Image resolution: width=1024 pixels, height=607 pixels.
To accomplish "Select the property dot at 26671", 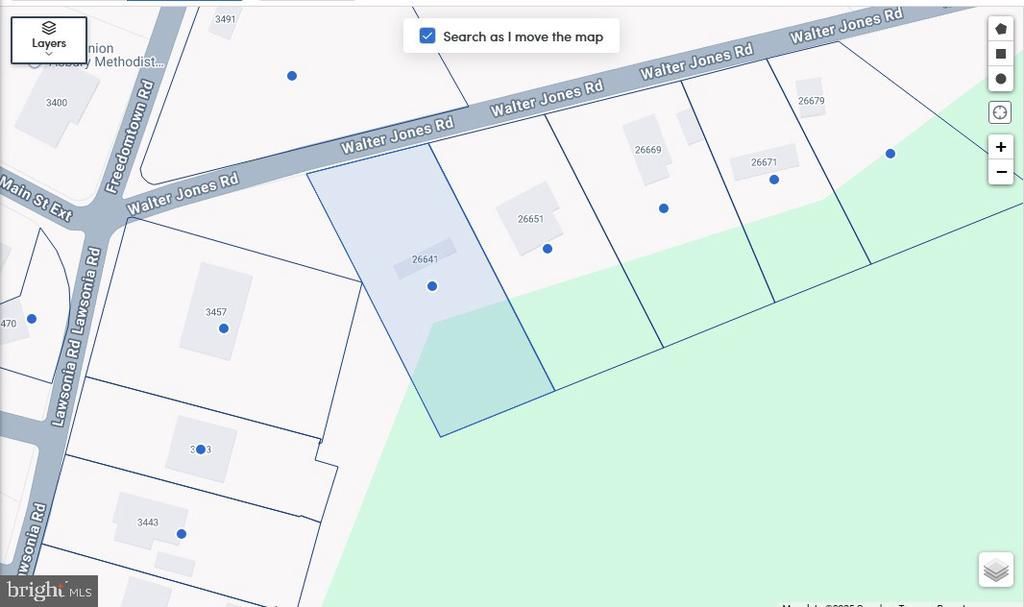I will coord(774,180).
